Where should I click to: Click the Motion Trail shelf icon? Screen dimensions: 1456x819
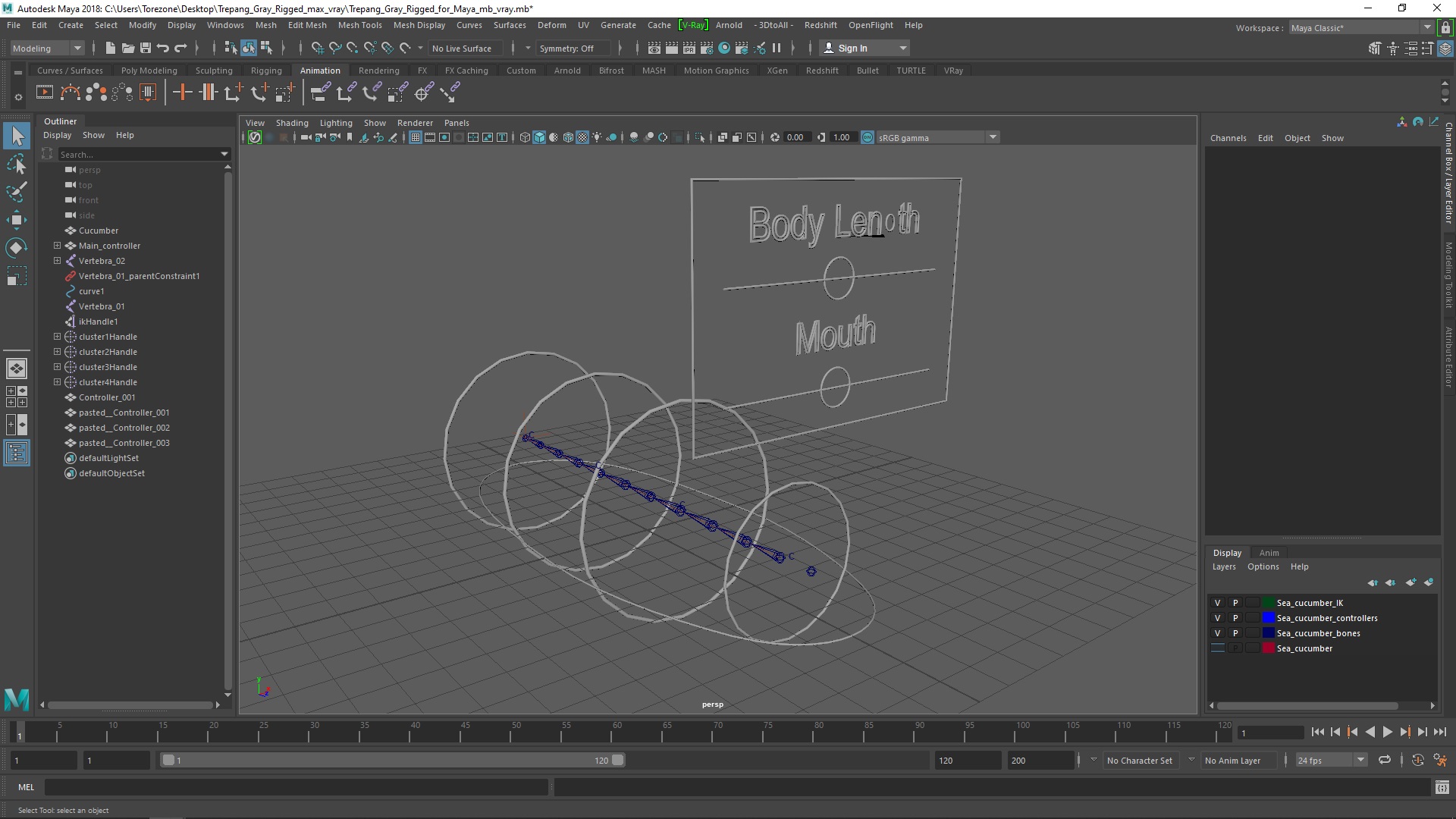pos(71,93)
